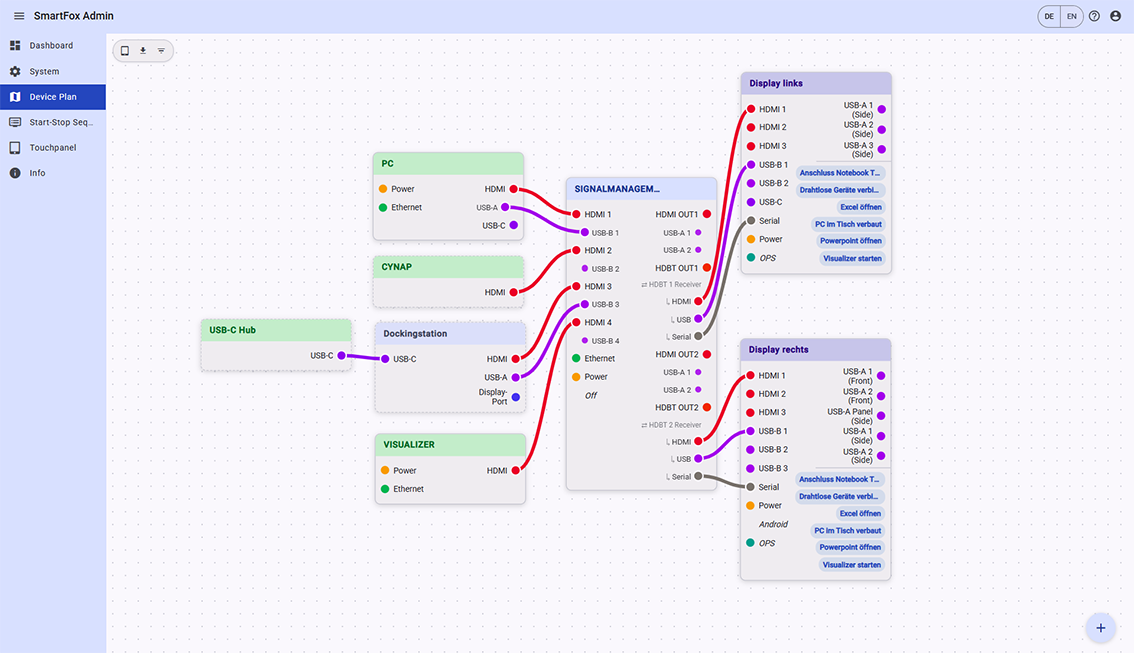
Task: Click the 'Android' label in Display rechts
Action: tap(773, 524)
